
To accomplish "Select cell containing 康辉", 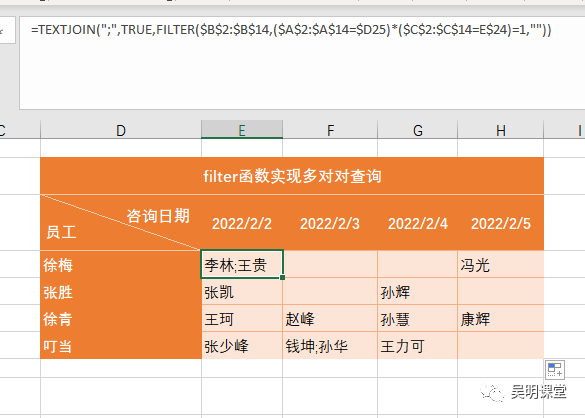I will 500,318.
